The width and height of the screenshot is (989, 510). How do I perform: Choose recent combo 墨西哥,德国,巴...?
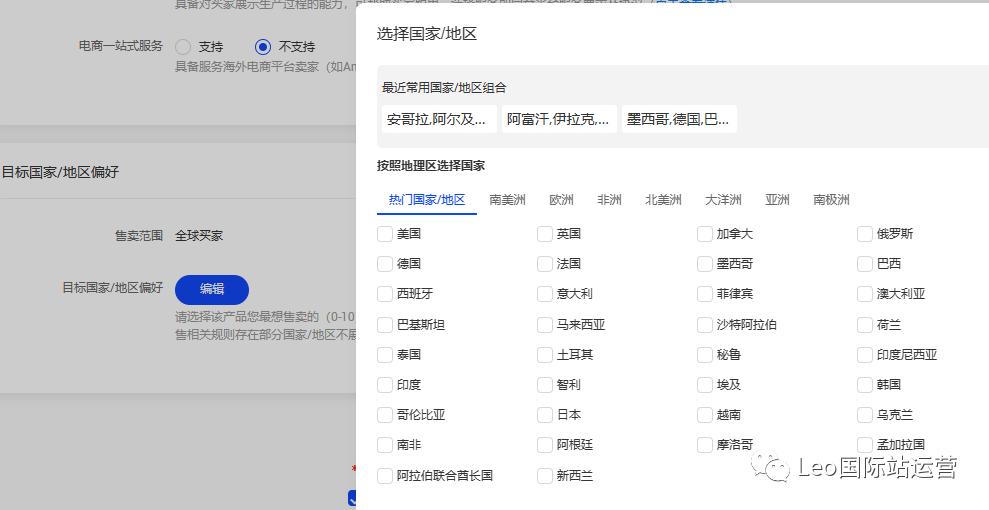pos(679,119)
